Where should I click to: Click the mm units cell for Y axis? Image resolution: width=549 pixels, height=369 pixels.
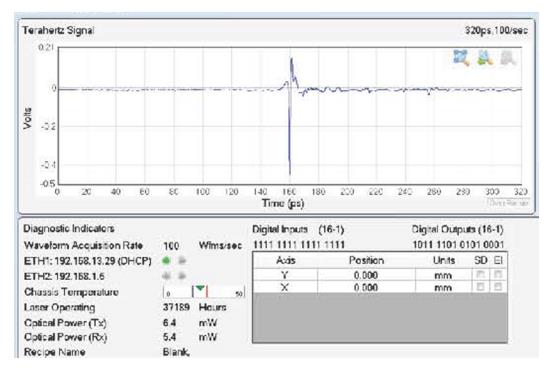[x=443, y=276]
